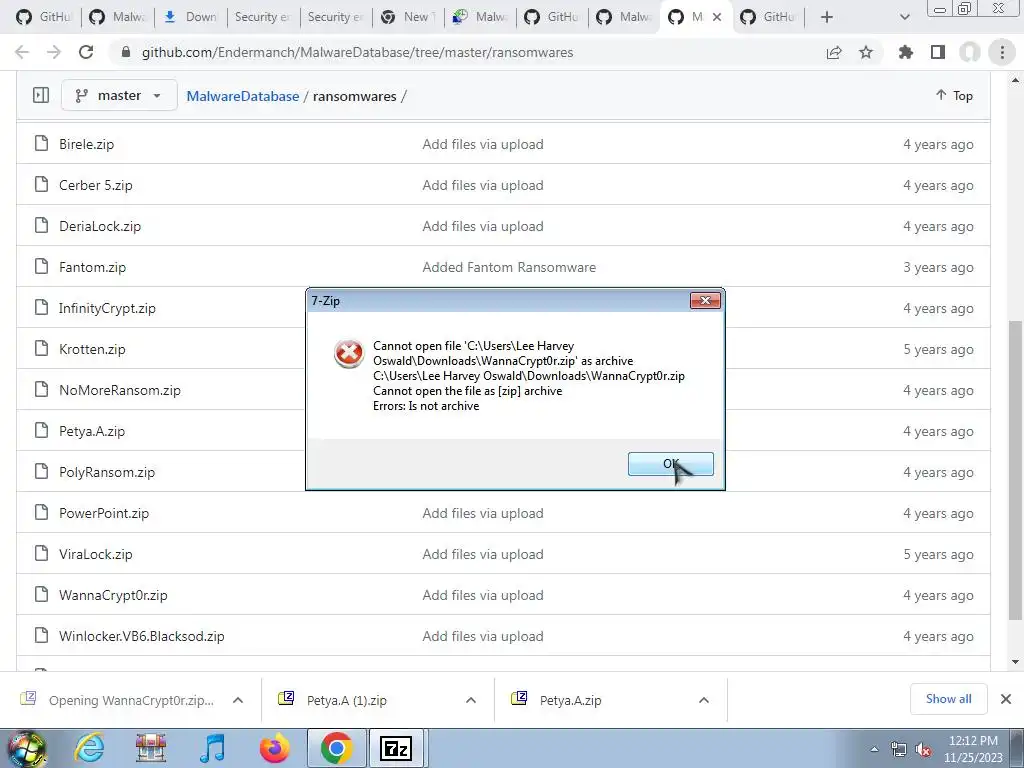1024x768 pixels.
Task: Open the Cerber 5.zip file link
Action: pos(95,185)
